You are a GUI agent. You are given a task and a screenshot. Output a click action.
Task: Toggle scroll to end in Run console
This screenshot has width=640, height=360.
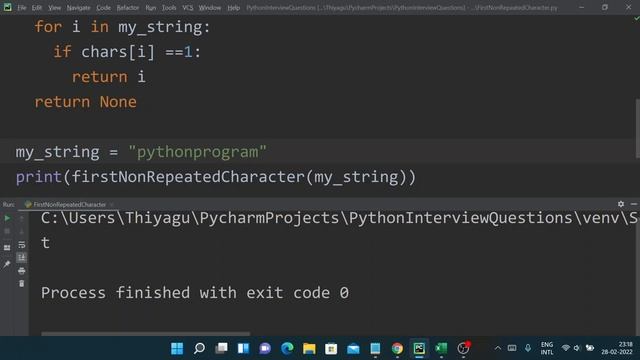[22, 257]
